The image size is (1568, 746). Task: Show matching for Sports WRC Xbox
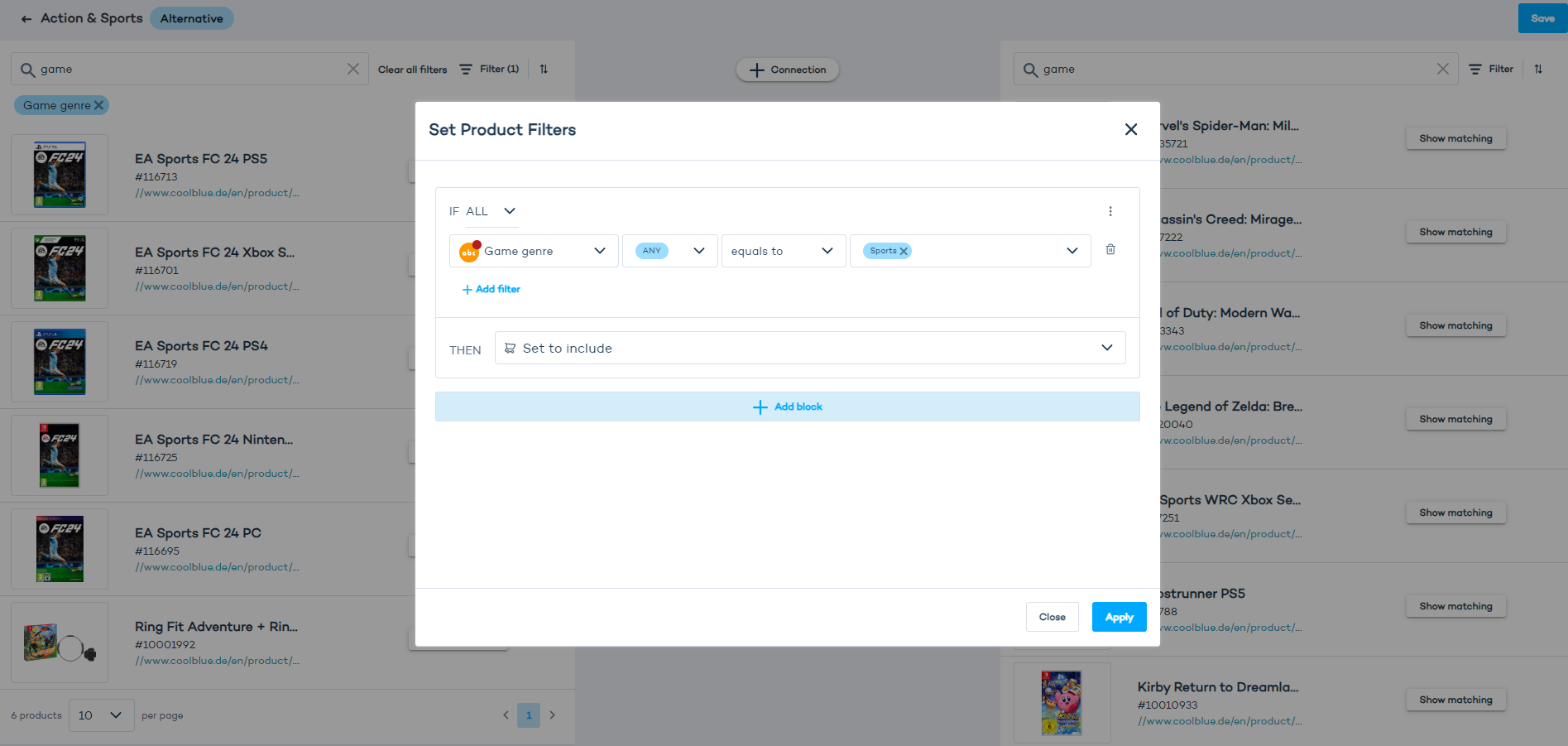(1455, 513)
